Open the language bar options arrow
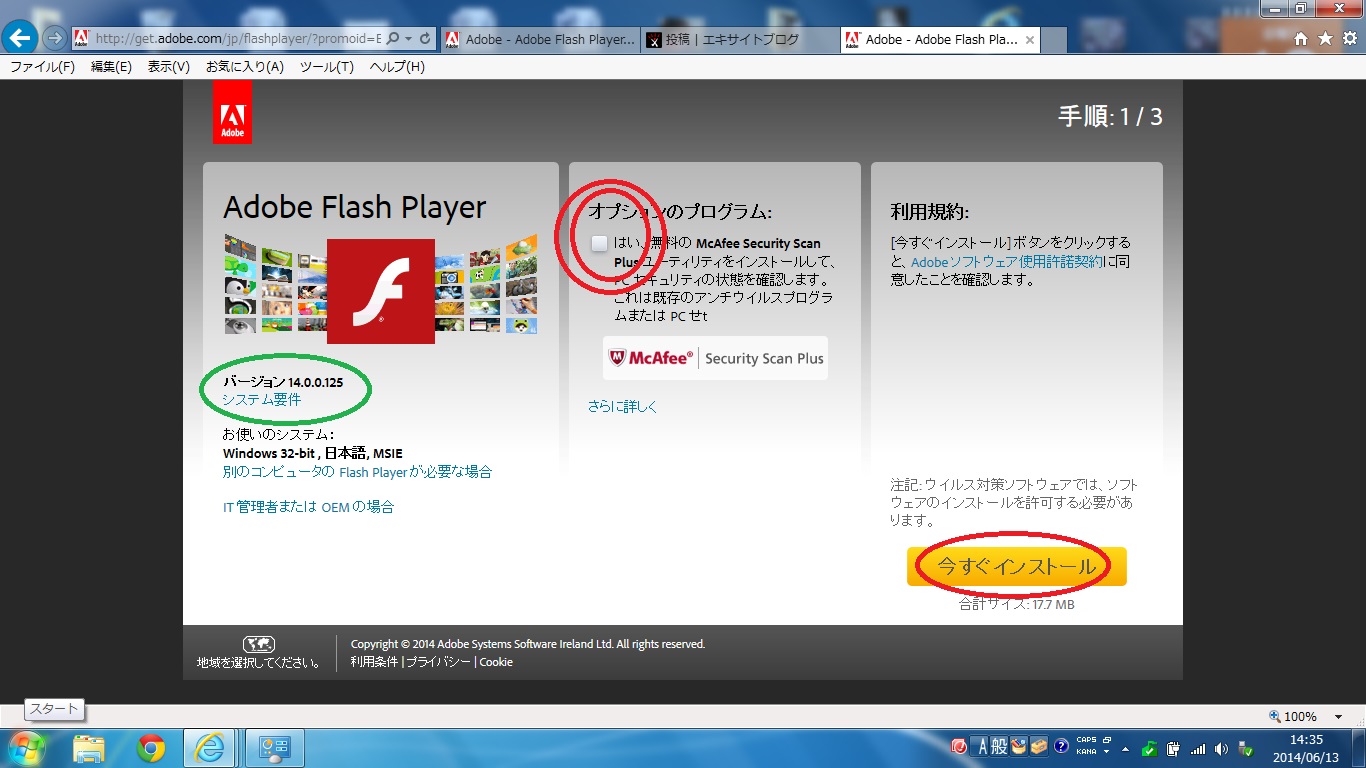 click(1107, 751)
